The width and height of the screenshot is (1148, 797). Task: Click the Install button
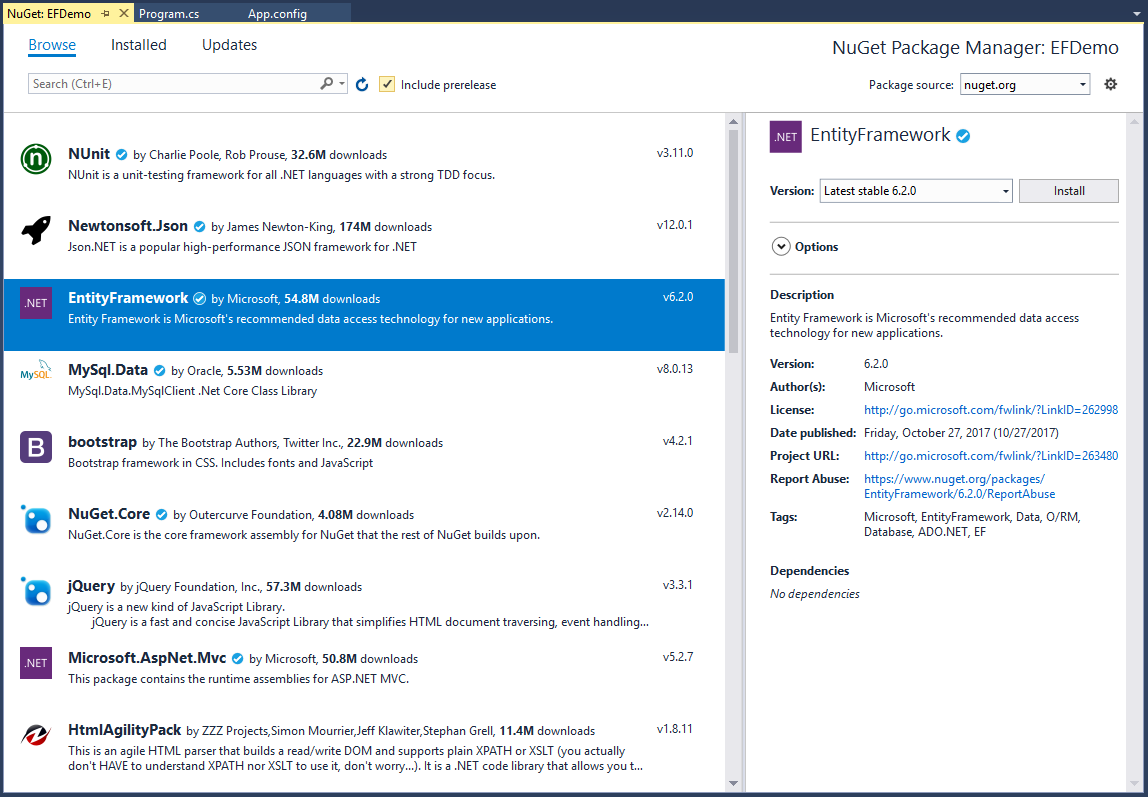coord(1069,191)
